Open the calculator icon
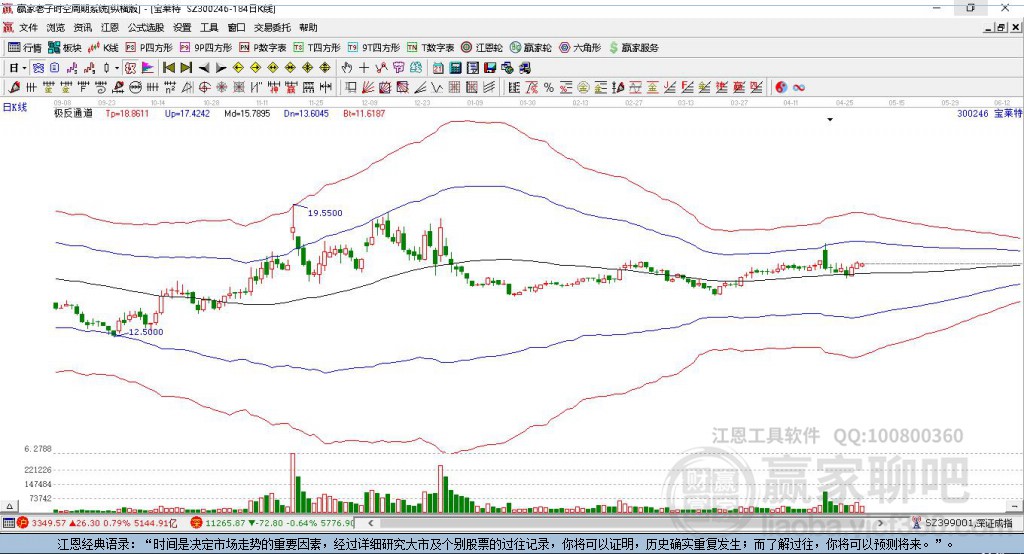The height and width of the screenshot is (554, 1024). (455, 68)
